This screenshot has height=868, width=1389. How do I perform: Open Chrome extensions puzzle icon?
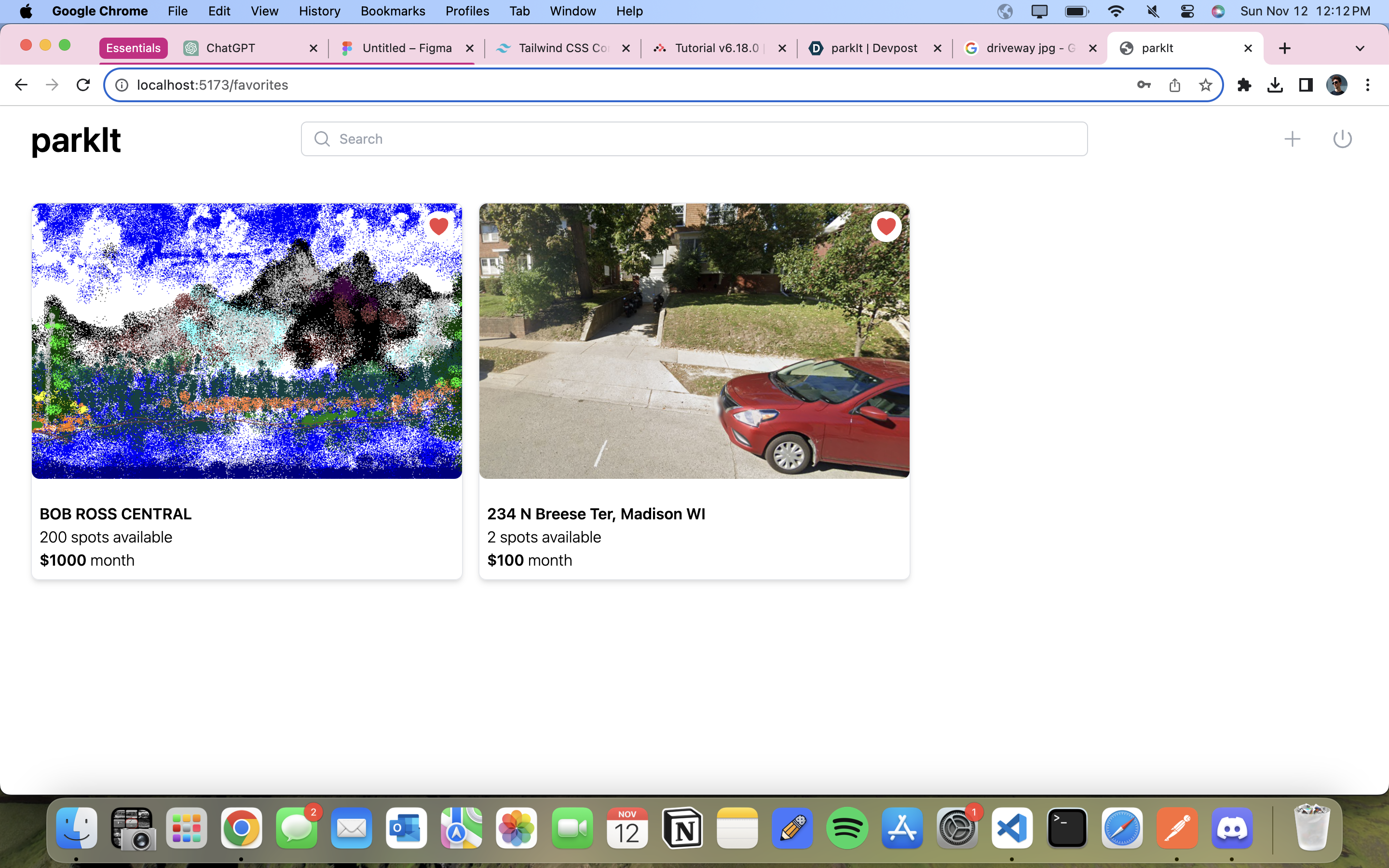pos(1244,85)
